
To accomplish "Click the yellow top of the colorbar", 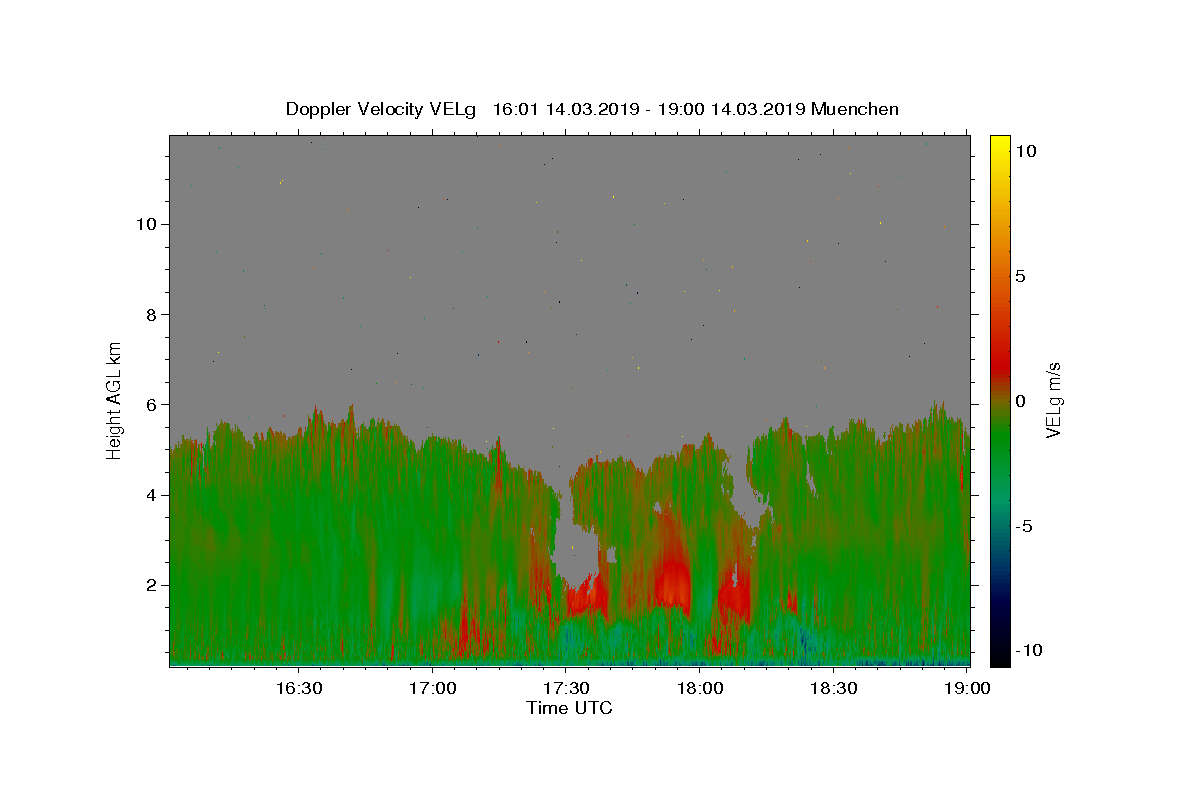I will click(x=1000, y=145).
